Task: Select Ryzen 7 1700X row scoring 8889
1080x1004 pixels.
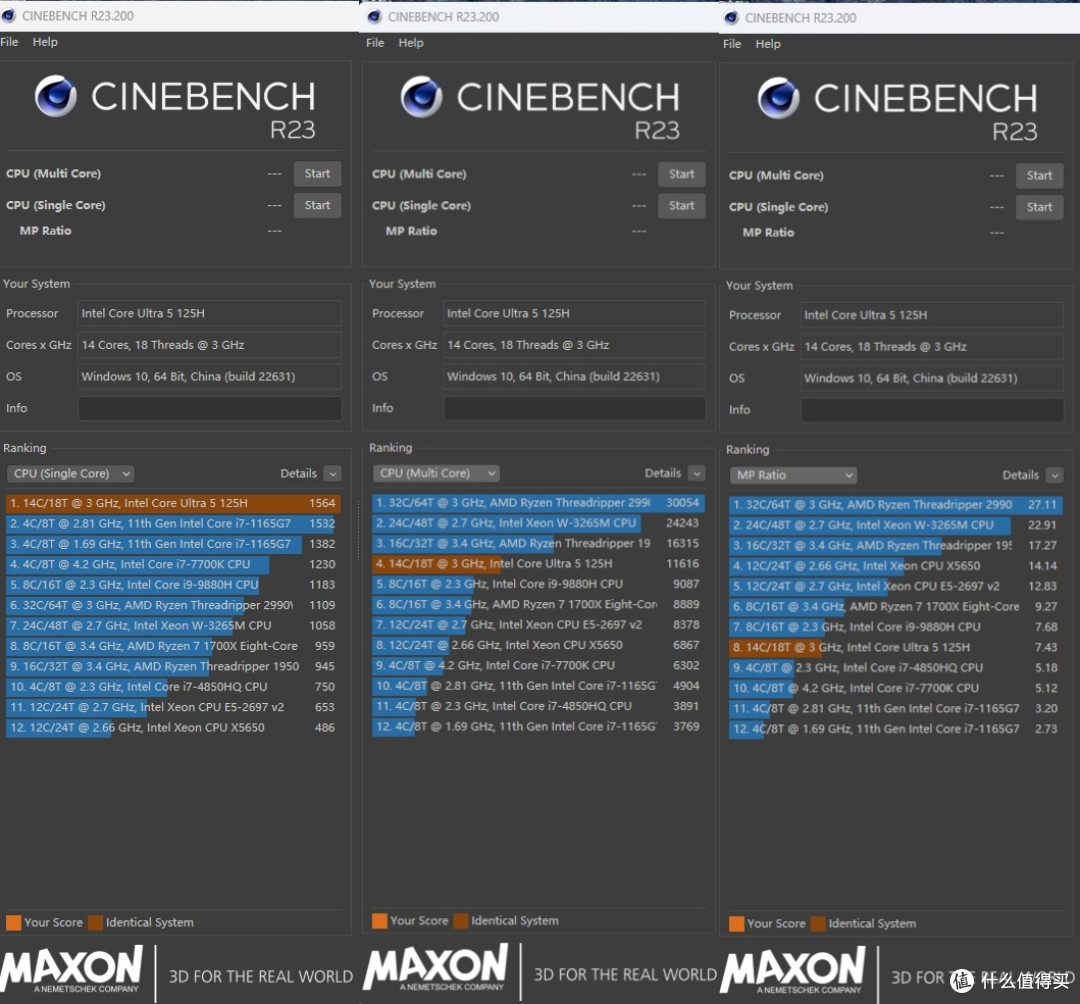Action: (539, 605)
